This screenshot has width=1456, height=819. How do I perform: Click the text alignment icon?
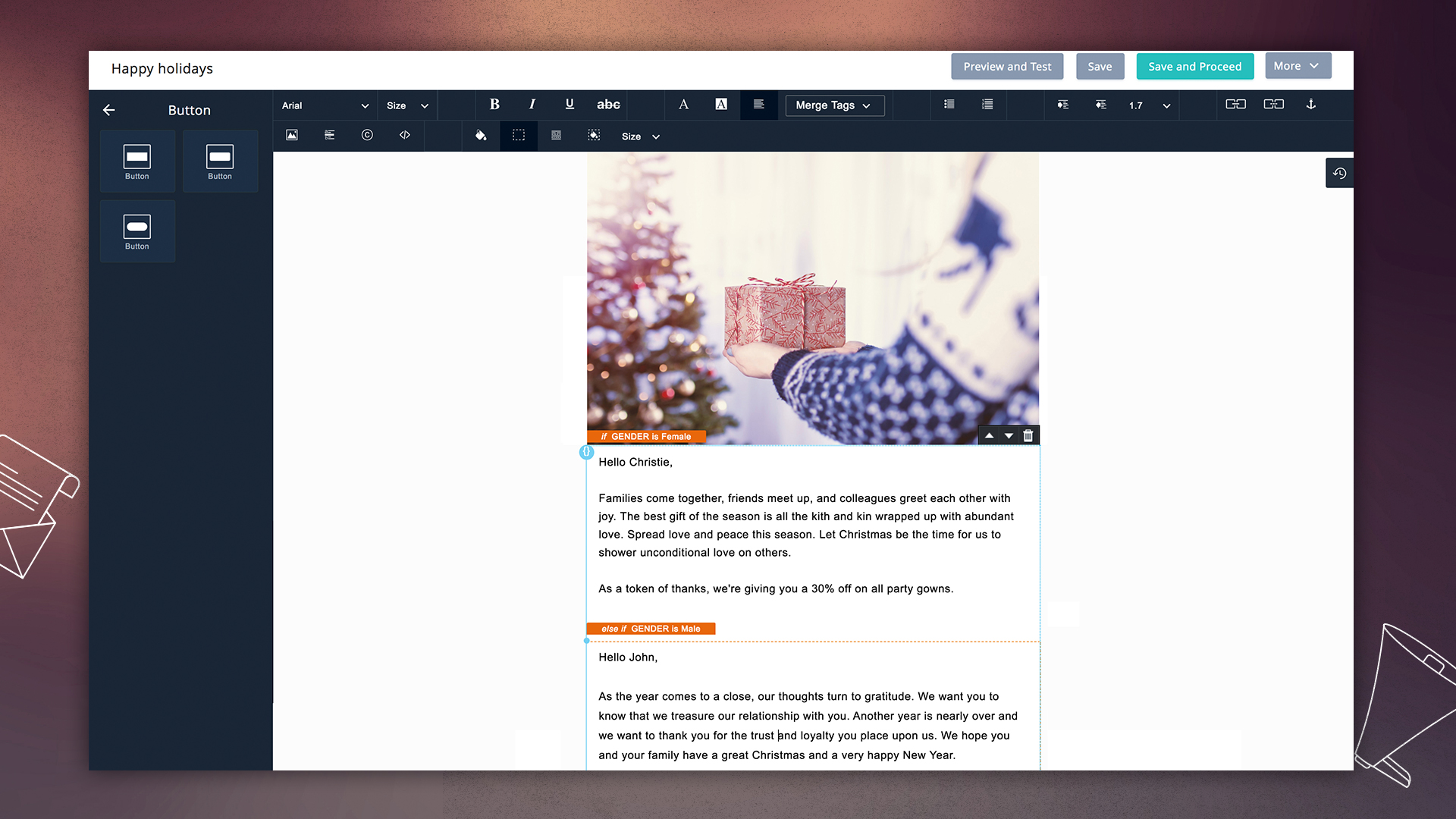(x=759, y=105)
